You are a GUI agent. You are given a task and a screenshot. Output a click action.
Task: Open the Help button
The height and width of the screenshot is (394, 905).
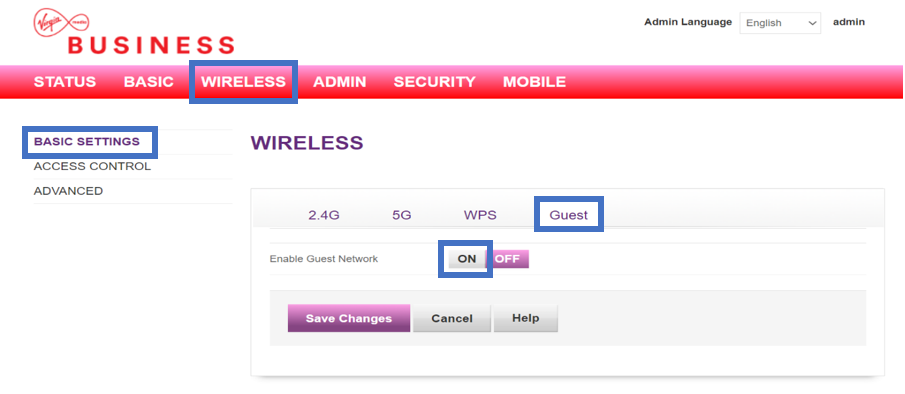coord(525,318)
